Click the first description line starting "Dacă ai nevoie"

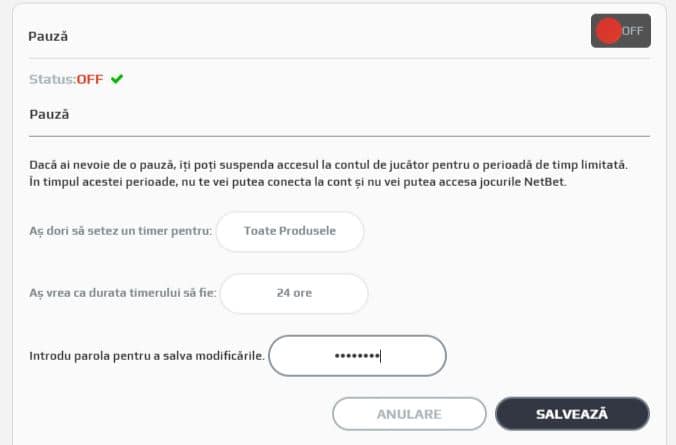point(334,164)
